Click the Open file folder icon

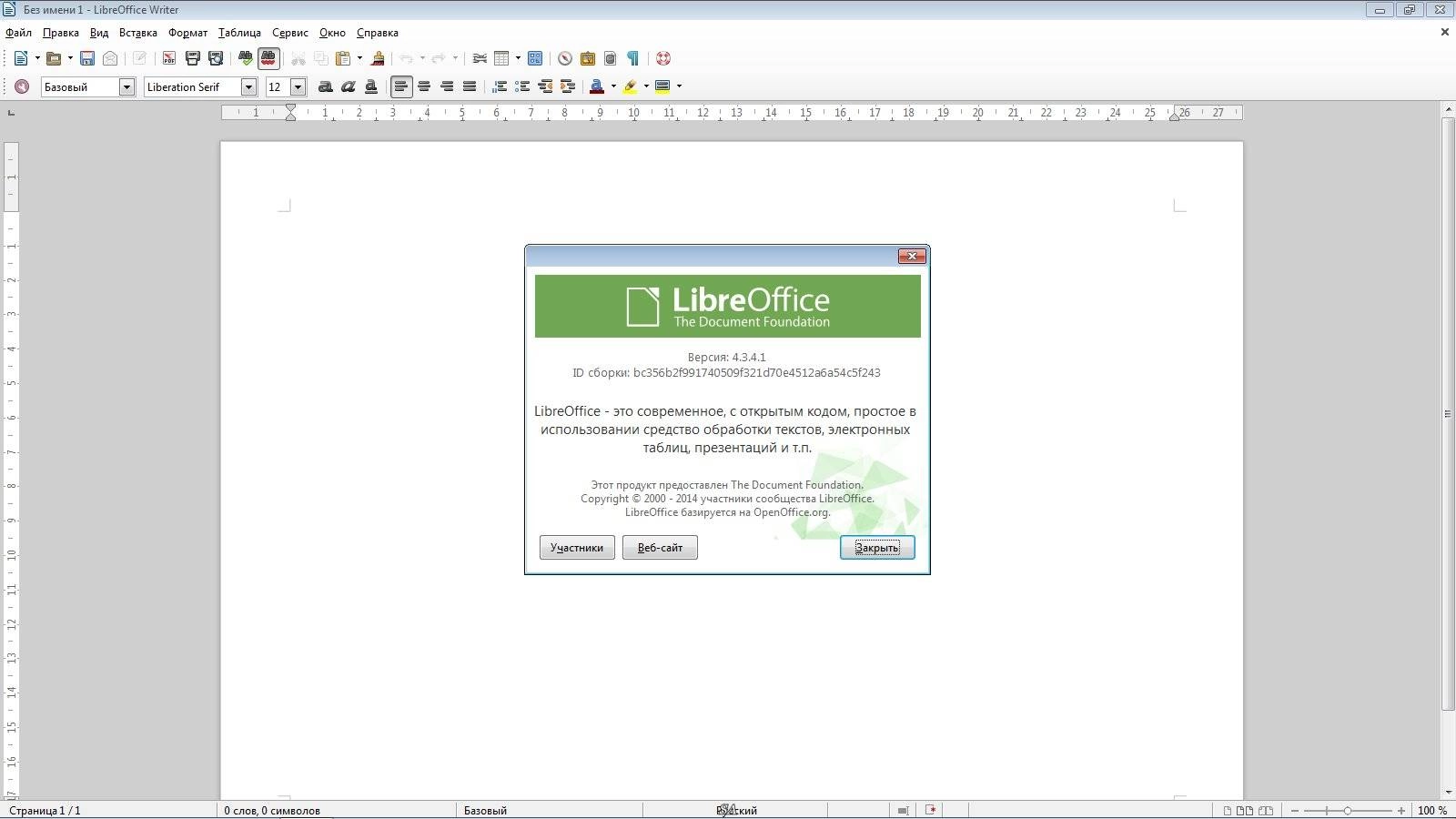point(54,58)
